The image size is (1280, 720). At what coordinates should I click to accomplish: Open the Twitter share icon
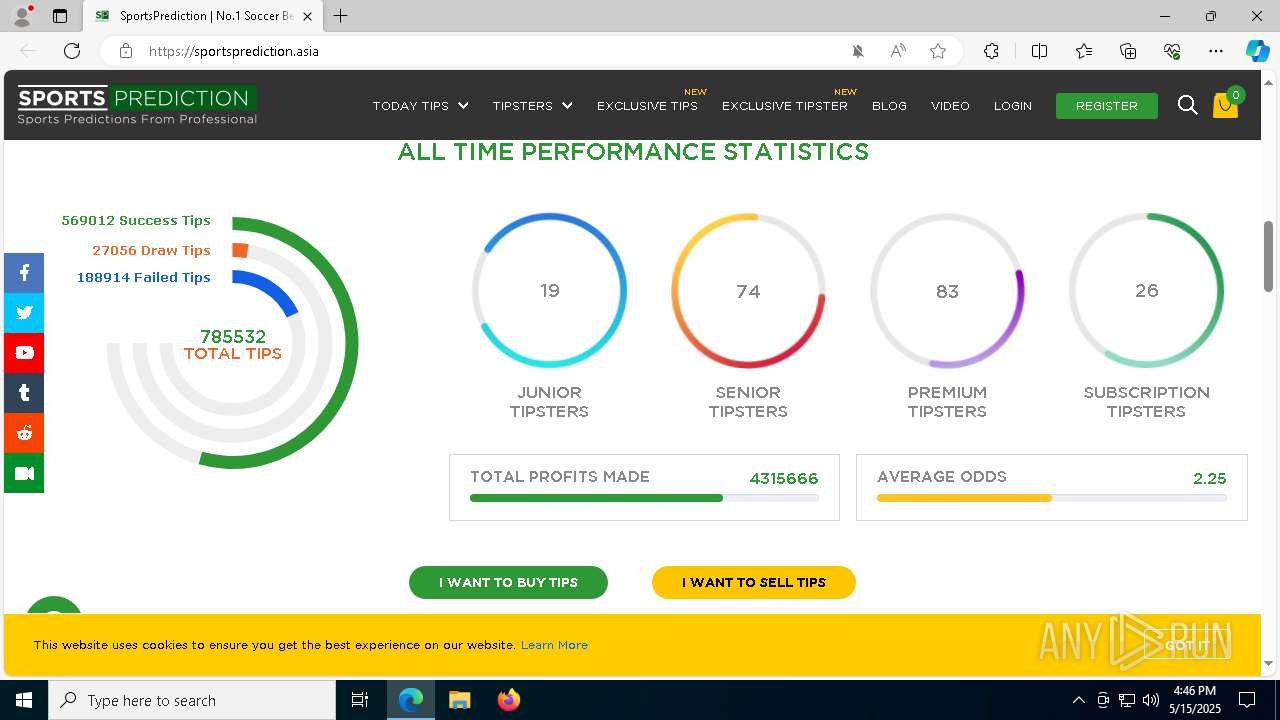click(x=24, y=313)
